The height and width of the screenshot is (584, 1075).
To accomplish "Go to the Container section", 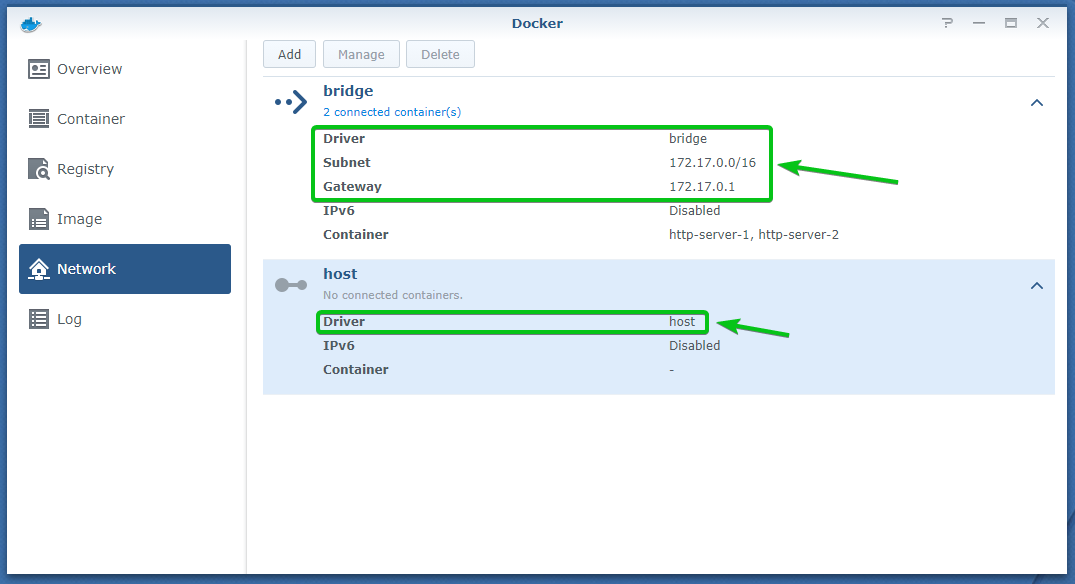I will (125, 119).
